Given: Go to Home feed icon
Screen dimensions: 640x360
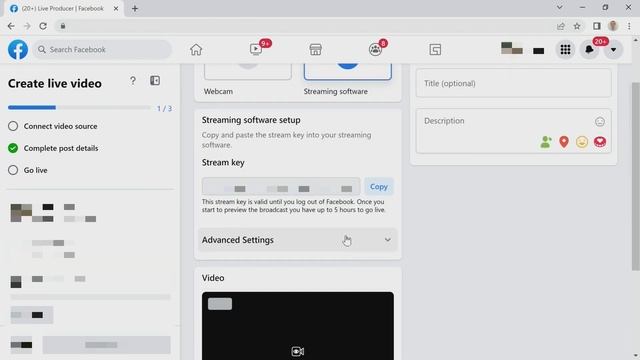Looking at the screenshot, I should click(x=196, y=49).
